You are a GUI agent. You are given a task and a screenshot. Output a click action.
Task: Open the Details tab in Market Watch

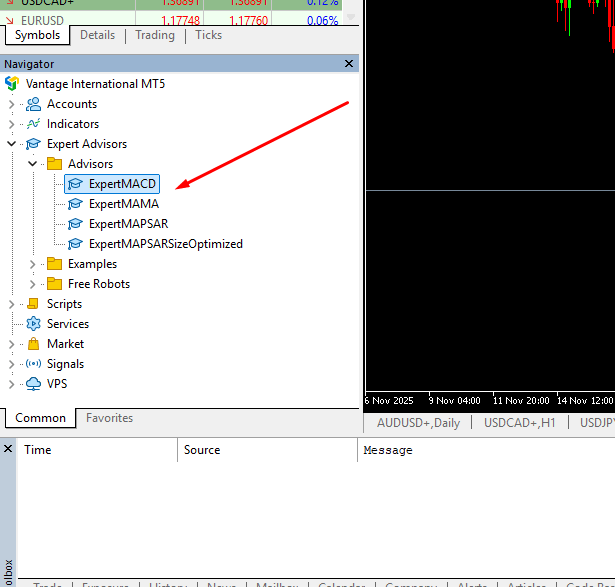point(98,35)
